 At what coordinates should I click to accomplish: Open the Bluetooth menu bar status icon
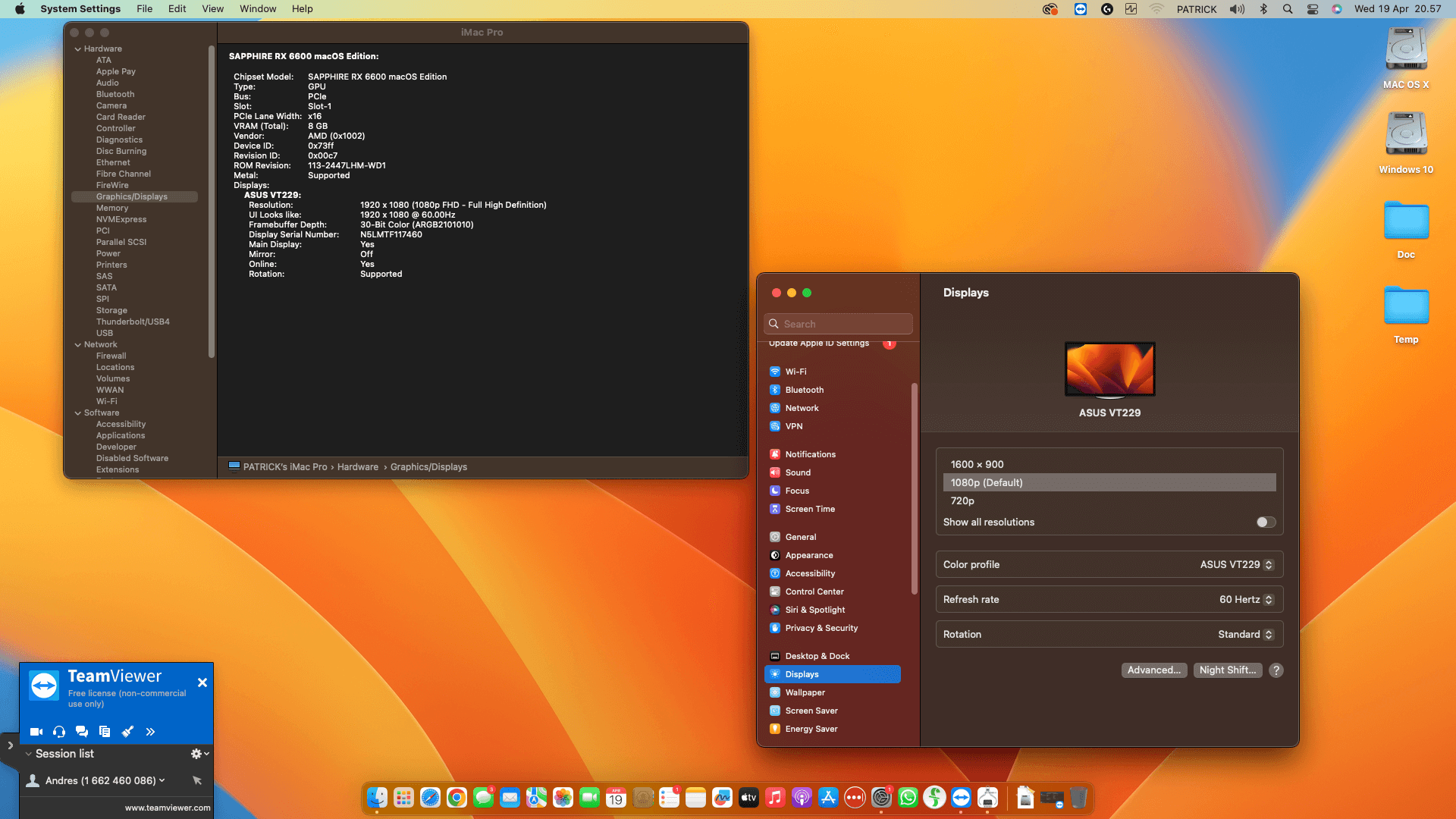click(x=1263, y=9)
